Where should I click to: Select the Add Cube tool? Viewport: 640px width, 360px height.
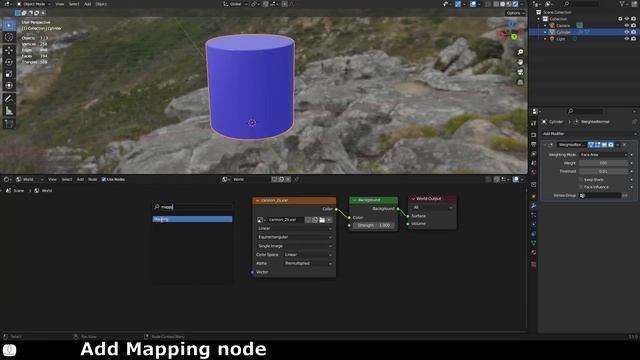coord(9,124)
